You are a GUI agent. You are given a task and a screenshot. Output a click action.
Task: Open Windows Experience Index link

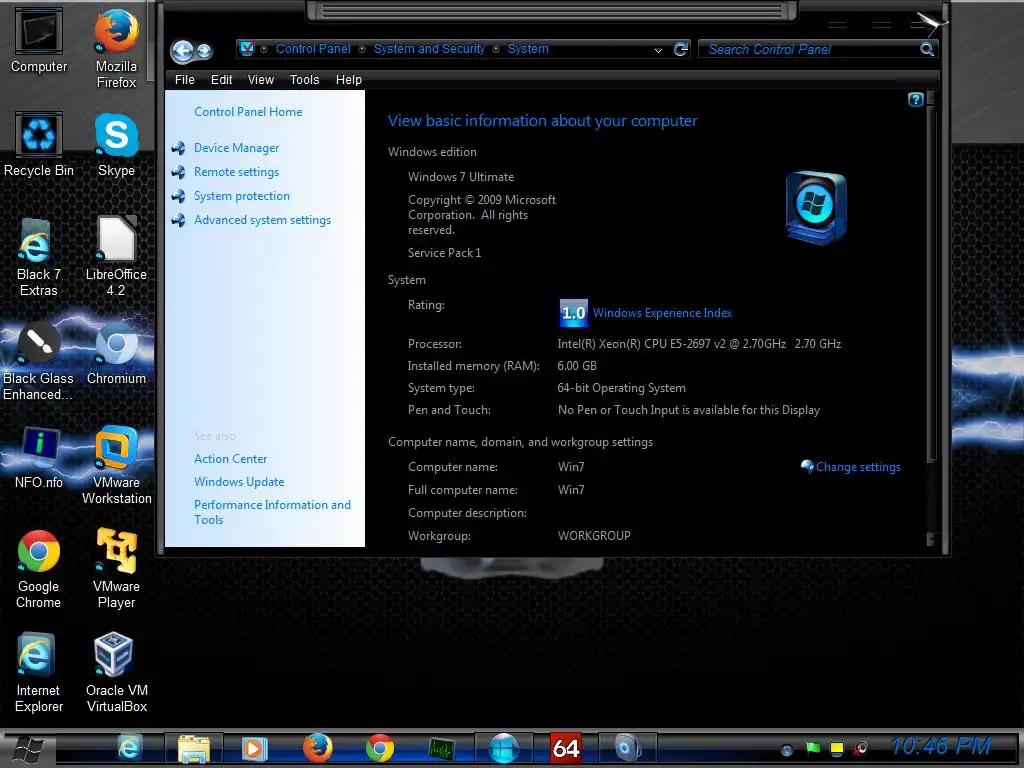point(662,313)
